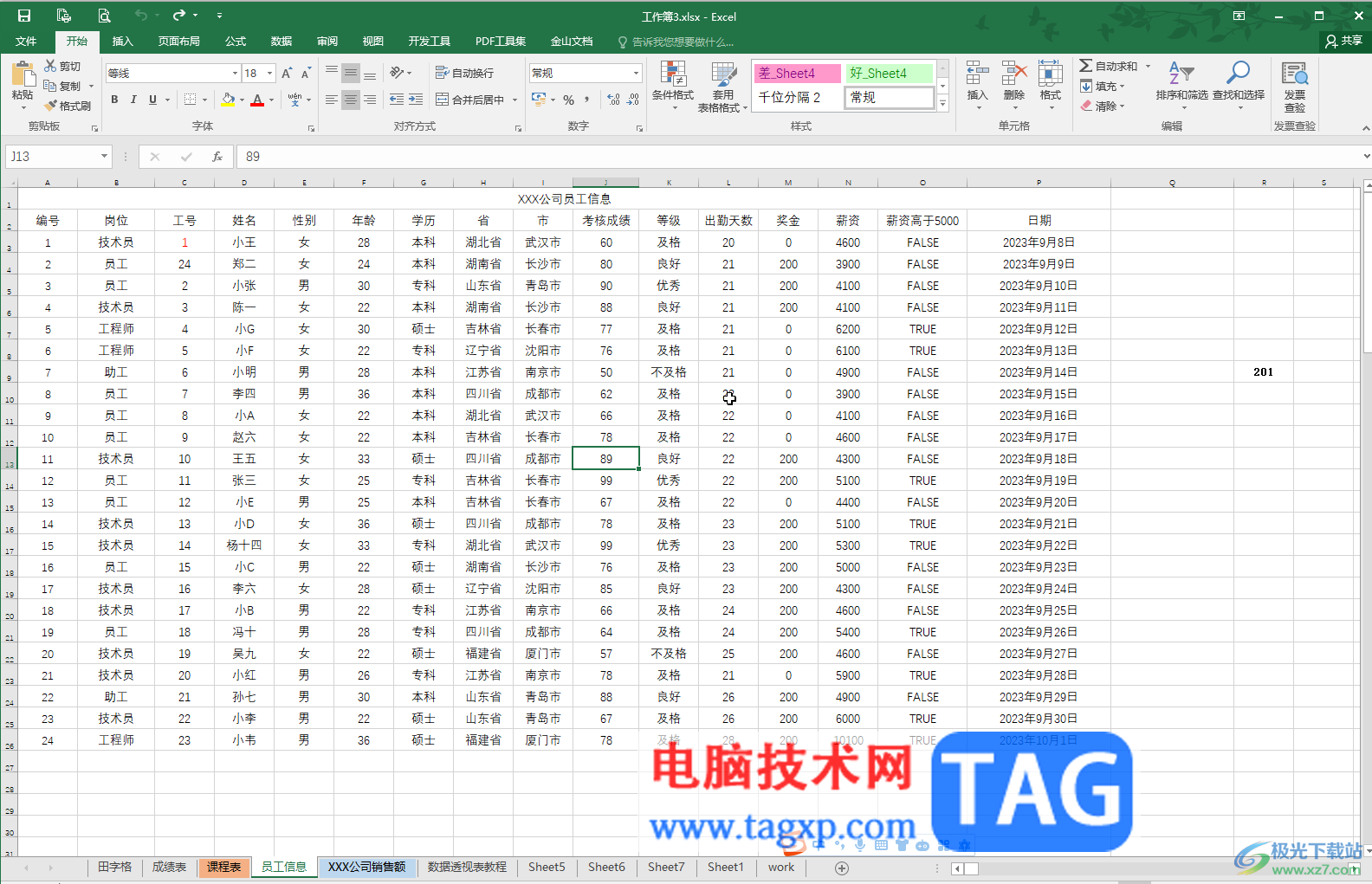This screenshot has width=1372, height=884.
Task: Click the Undo arrow icon
Action: [x=140, y=16]
